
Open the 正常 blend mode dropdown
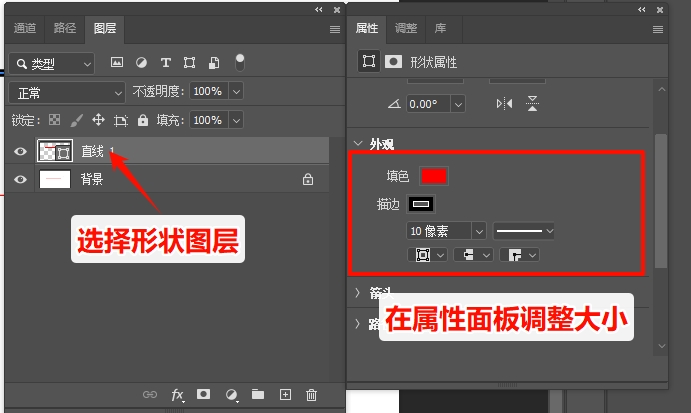[x=67, y=93]
